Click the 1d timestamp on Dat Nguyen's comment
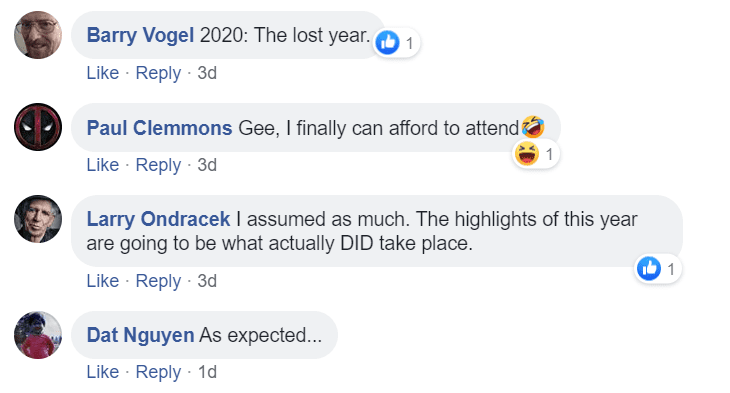This screenshot has width=730, height=393. (208, 372)
